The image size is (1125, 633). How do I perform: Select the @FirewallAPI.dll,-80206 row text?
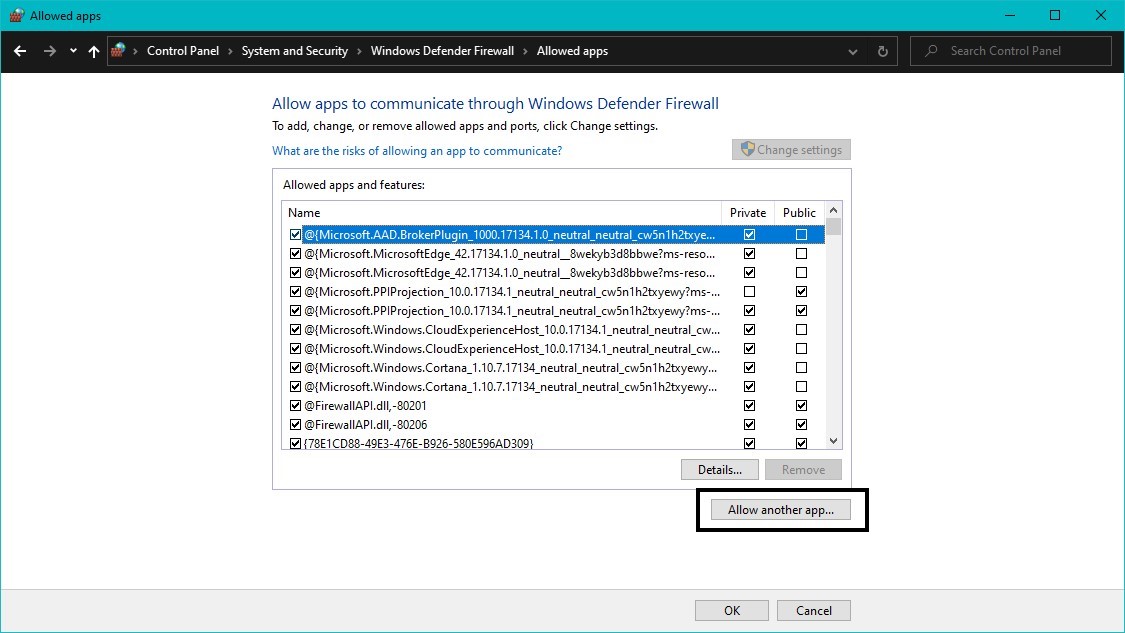[365, 425]
